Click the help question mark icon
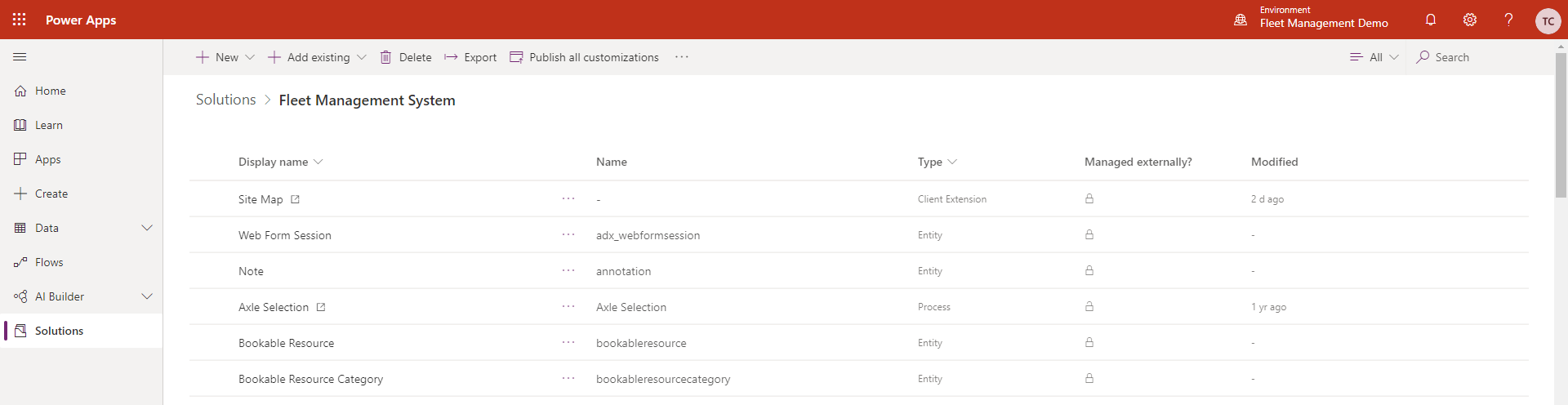The image size is (1568, 405). pyautogui.click(x=1508, y=20)
